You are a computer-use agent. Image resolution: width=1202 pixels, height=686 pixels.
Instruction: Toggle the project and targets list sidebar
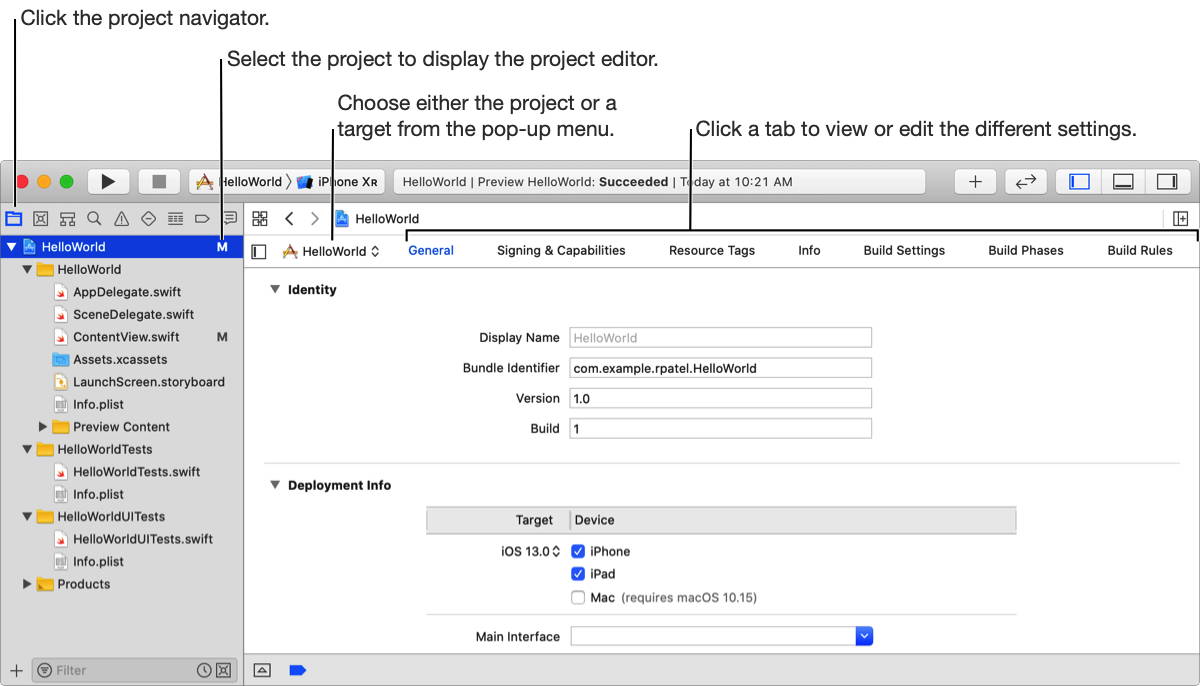[x=259, y=252]
